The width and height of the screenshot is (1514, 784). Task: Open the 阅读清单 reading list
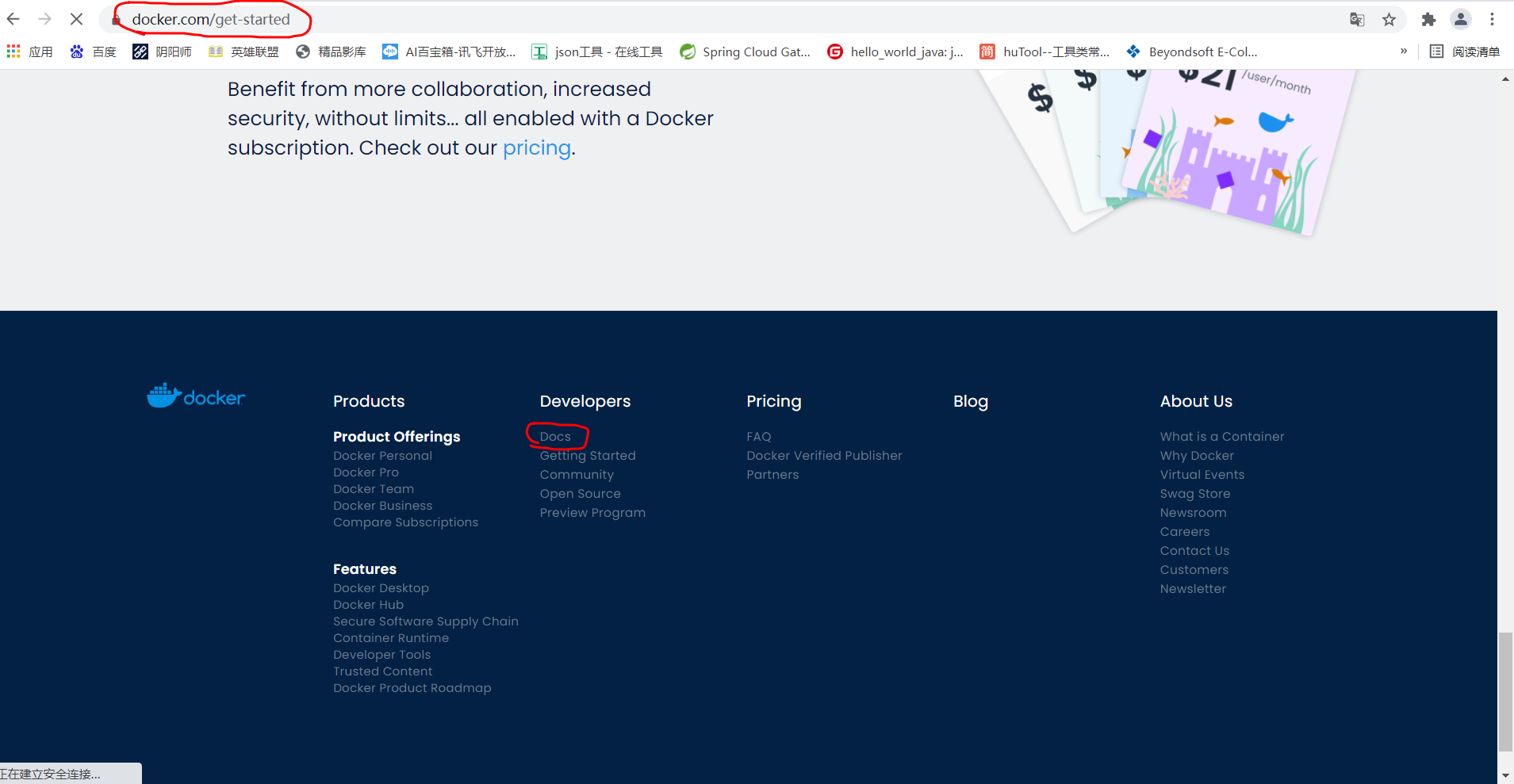1465,52
